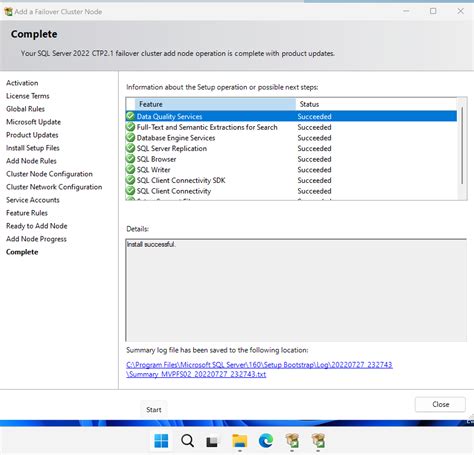474x455 pixels.
Task: Click inside the Details text box
Action: tap(296, 290)
